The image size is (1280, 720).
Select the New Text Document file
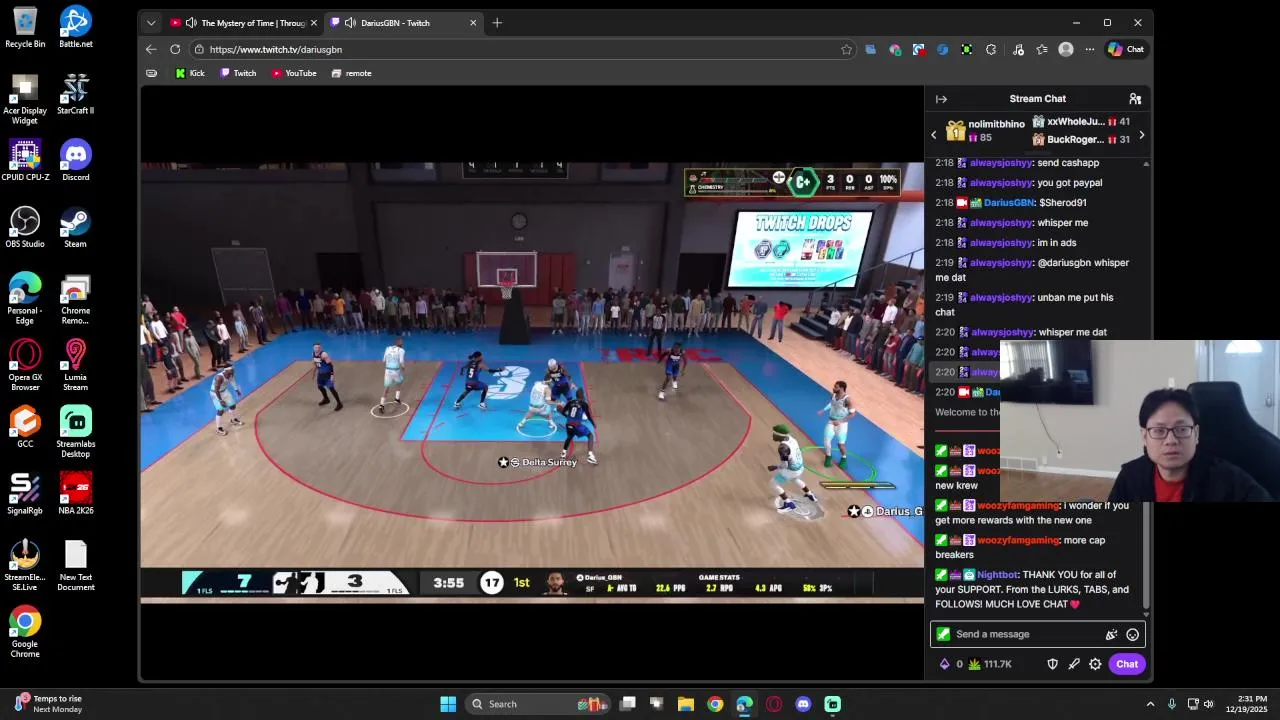[x=75, y=566]
